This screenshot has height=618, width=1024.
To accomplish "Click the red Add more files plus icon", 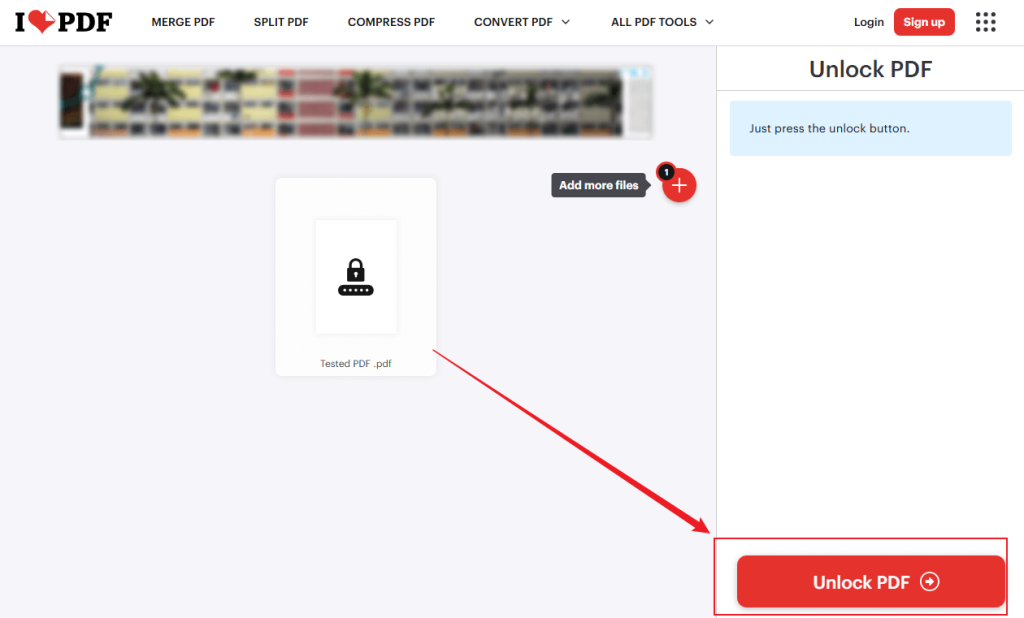I will [678, 185].
